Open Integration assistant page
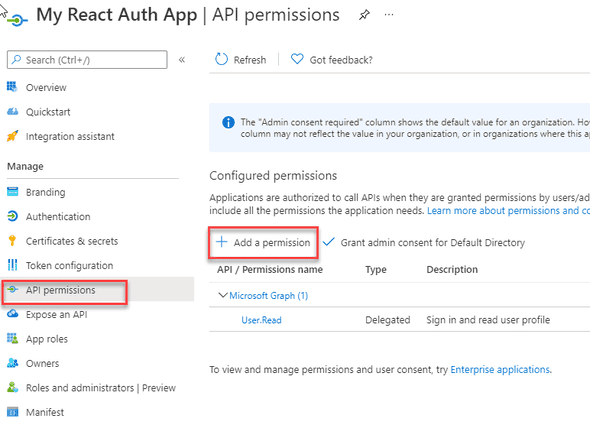This screenshot has height=425, width=590. (70, 136)
